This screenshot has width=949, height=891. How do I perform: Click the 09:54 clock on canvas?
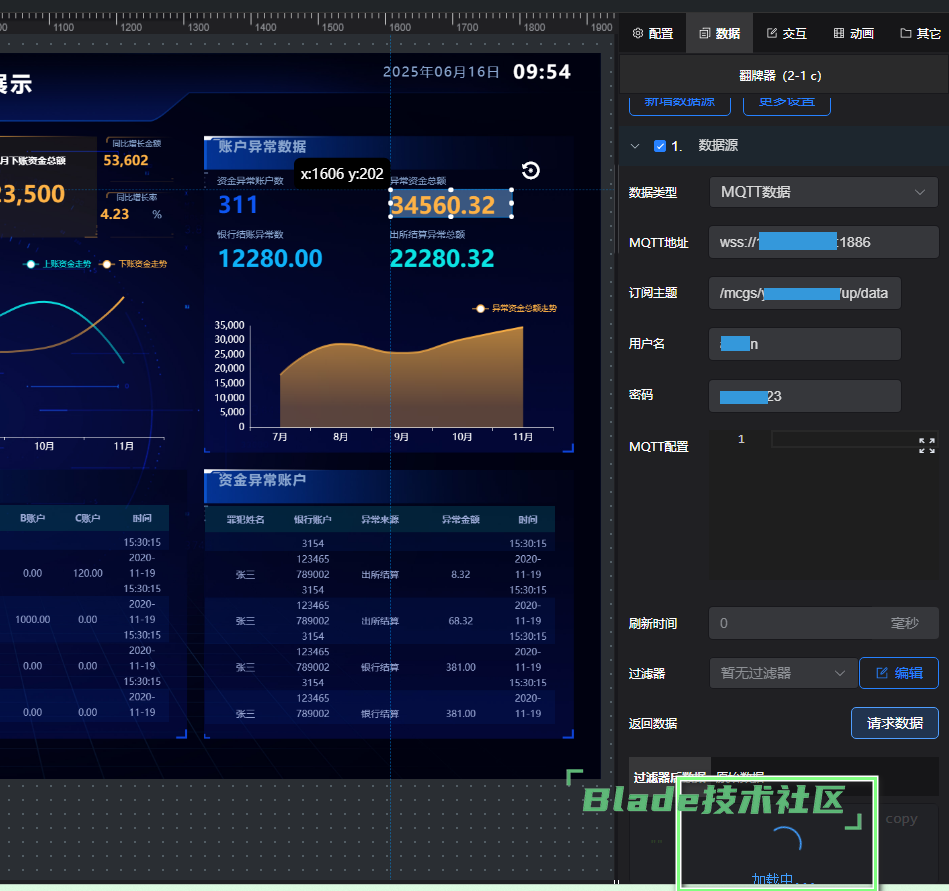tap(542, 72)
